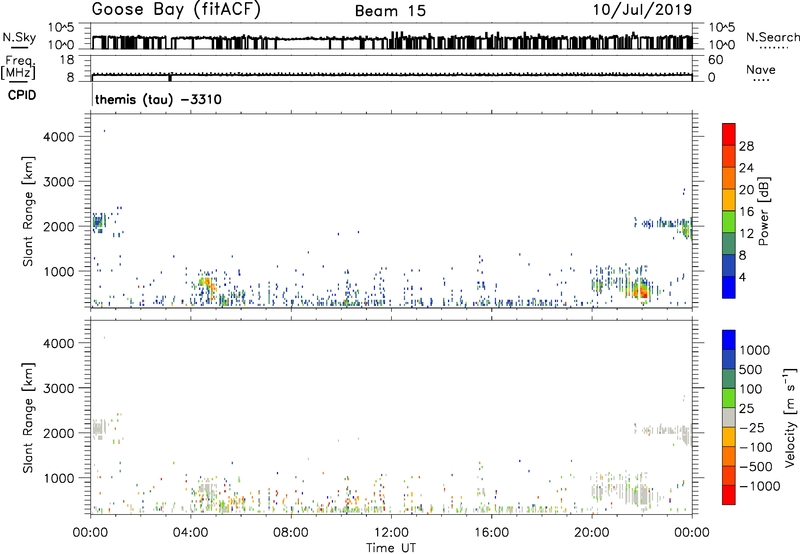Viewport: 800px width, 554px height.
Task: Select the 'N.Search' legend label
Action: [x=772, y=37]
